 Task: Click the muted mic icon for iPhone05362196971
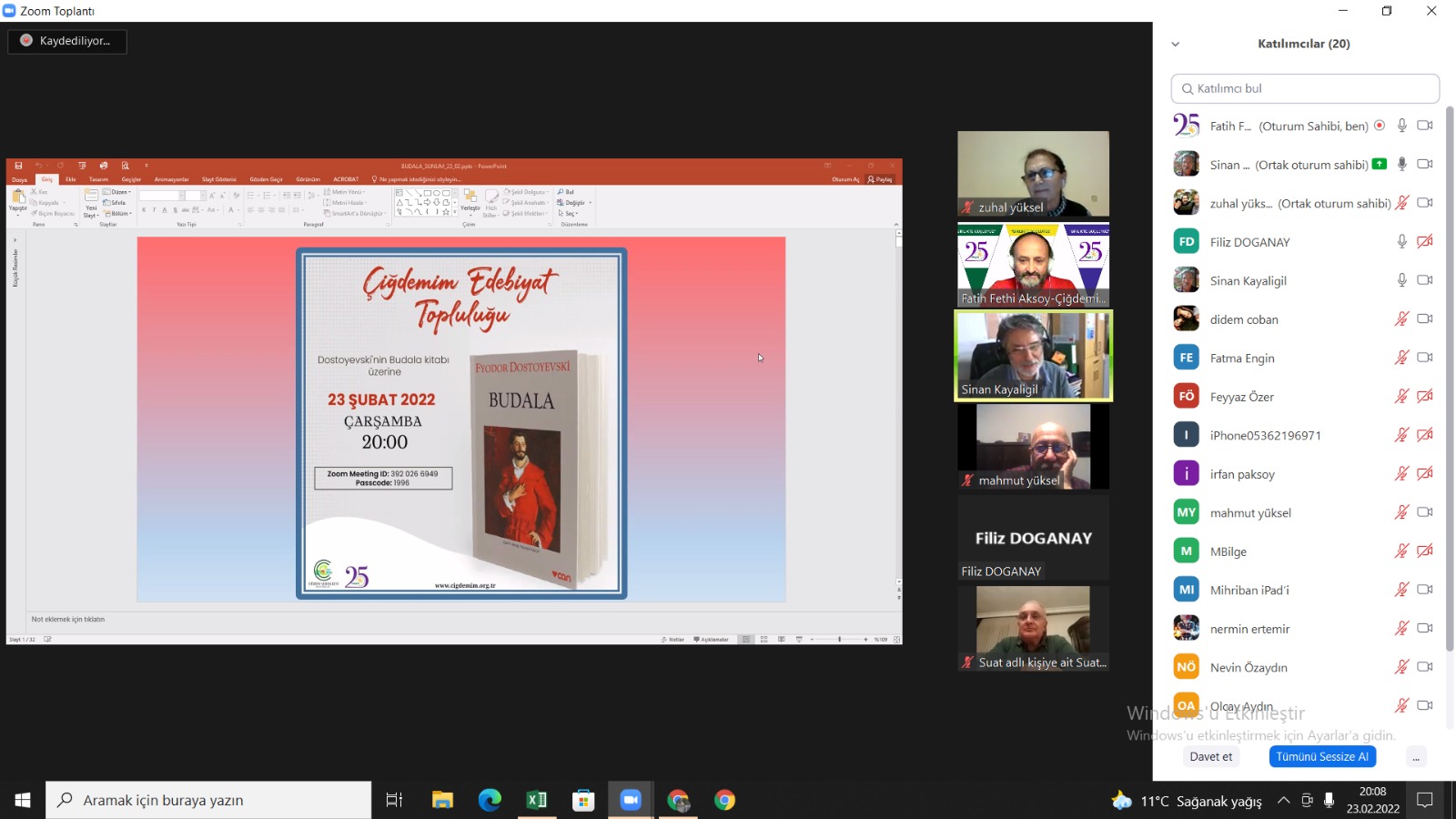click(1402, 435)
